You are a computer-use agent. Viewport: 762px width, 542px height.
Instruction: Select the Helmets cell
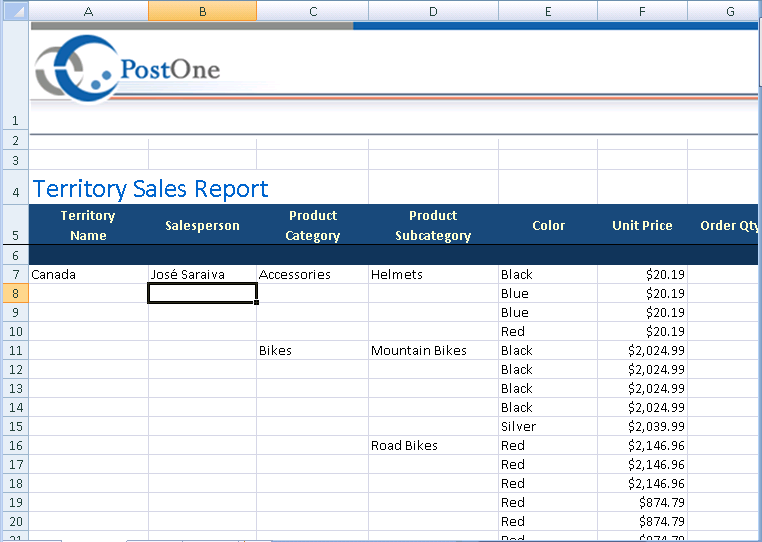click(433, 275)
